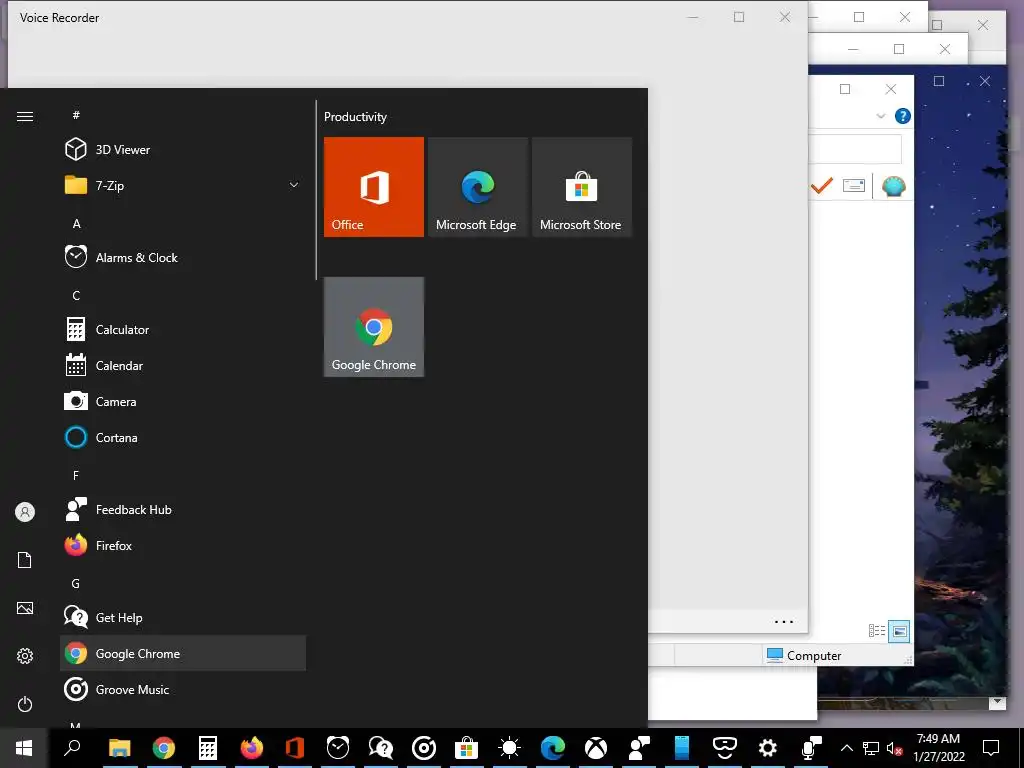Open Feedback Hub from the Start menu list
The width and height of the screenshot is (1024, 768).
coord(183,509)
